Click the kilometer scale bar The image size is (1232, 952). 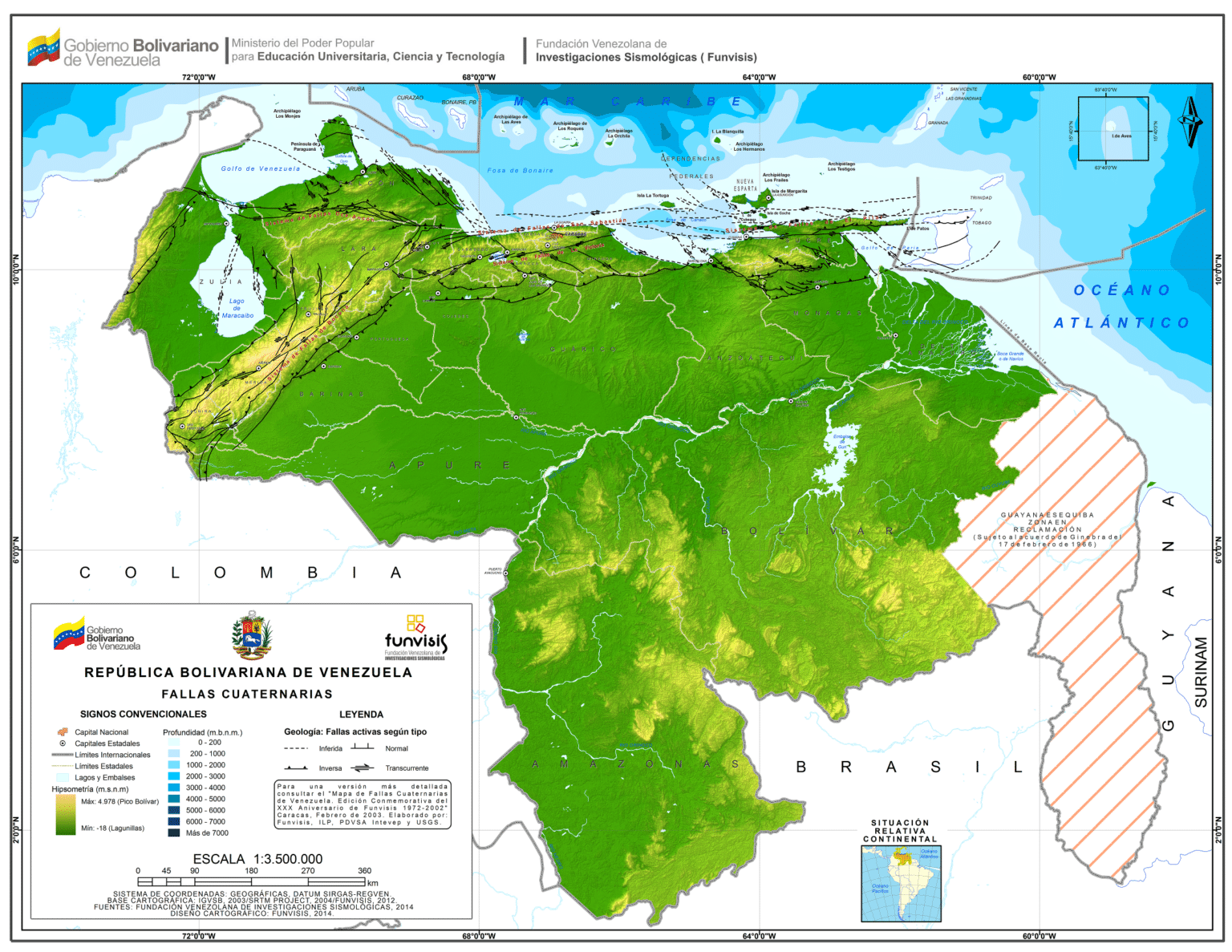coord(252,881)
